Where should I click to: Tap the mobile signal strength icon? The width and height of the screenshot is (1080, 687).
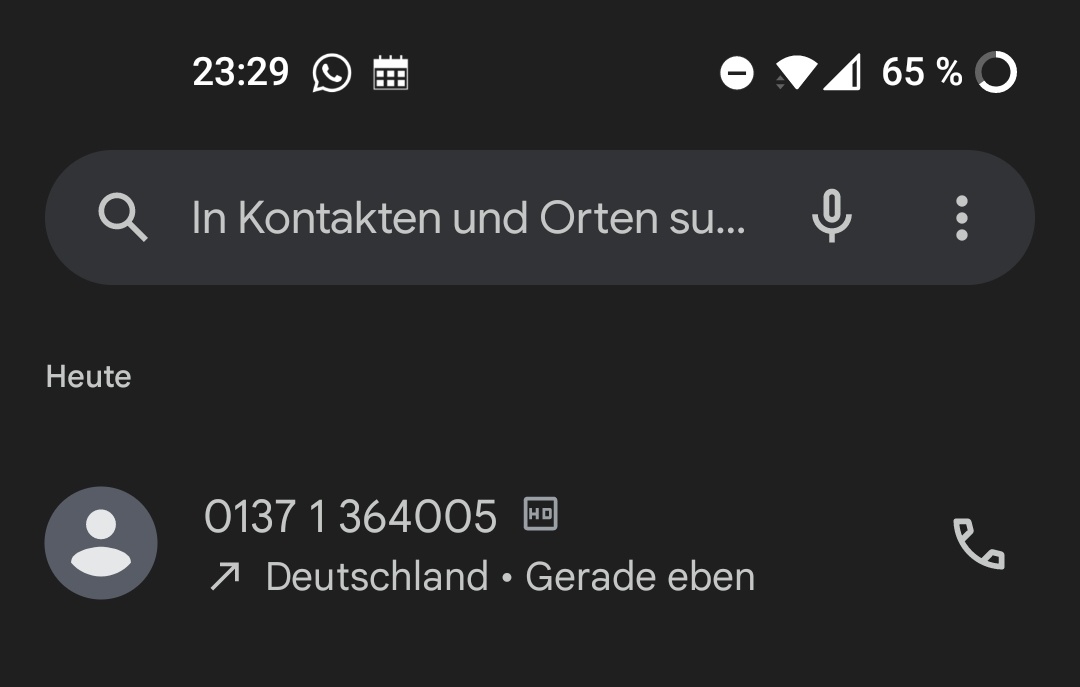(x=842, y=72)
